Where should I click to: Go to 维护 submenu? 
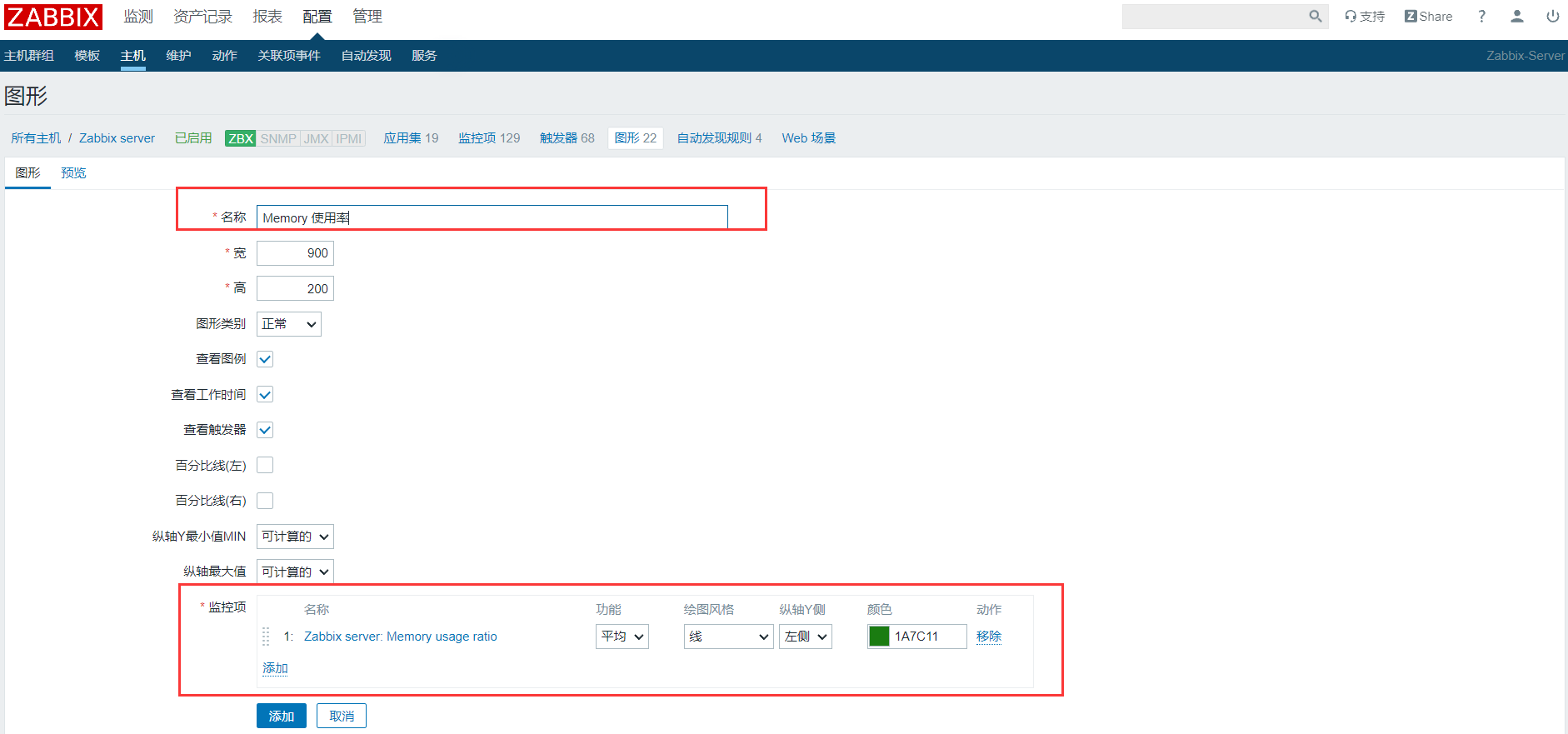click(x=179, y=56)
